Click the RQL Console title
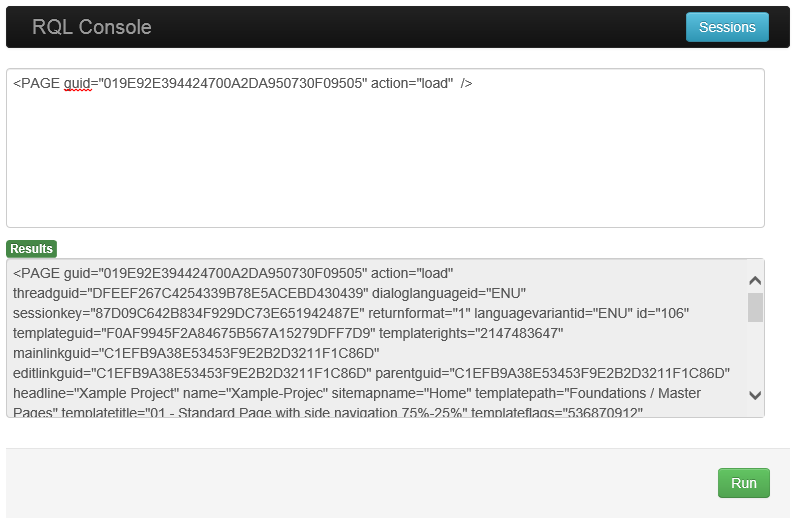 [91, 27]
